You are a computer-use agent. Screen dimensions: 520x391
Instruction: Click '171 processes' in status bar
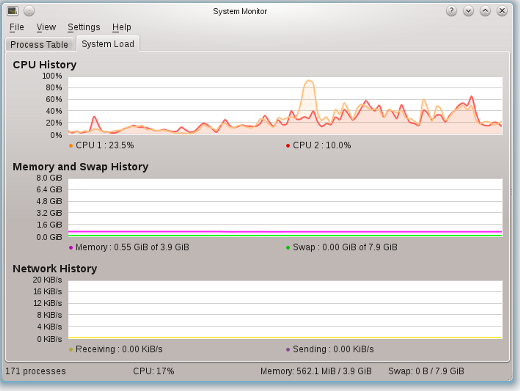point(36,371)
